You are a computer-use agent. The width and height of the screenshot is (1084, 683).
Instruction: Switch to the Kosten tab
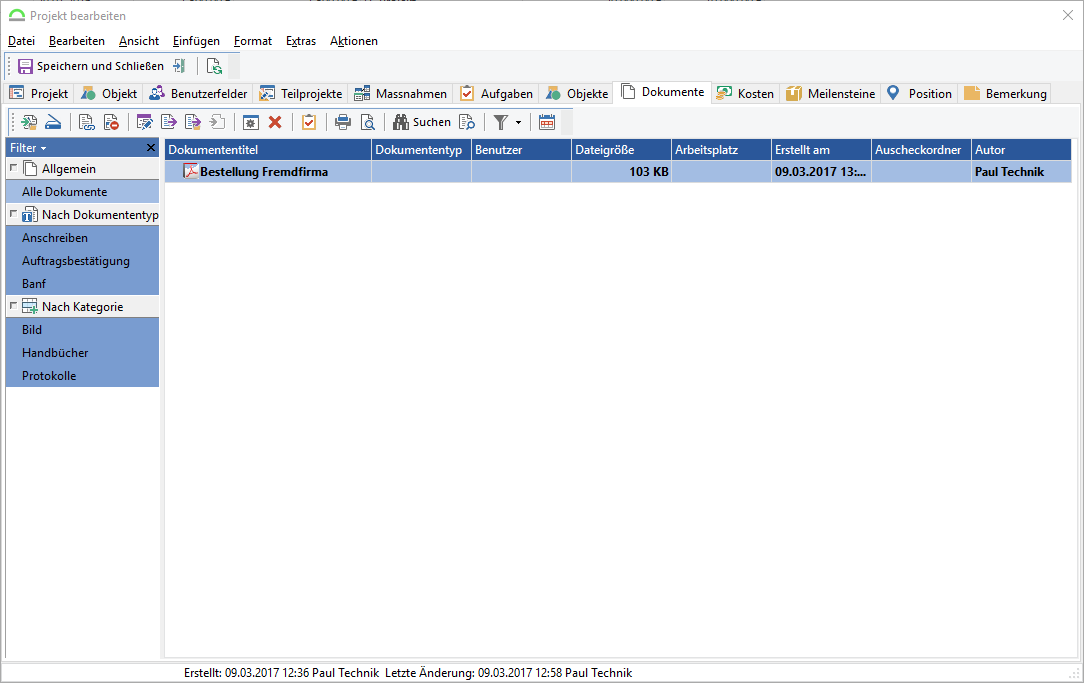[745, 93]
